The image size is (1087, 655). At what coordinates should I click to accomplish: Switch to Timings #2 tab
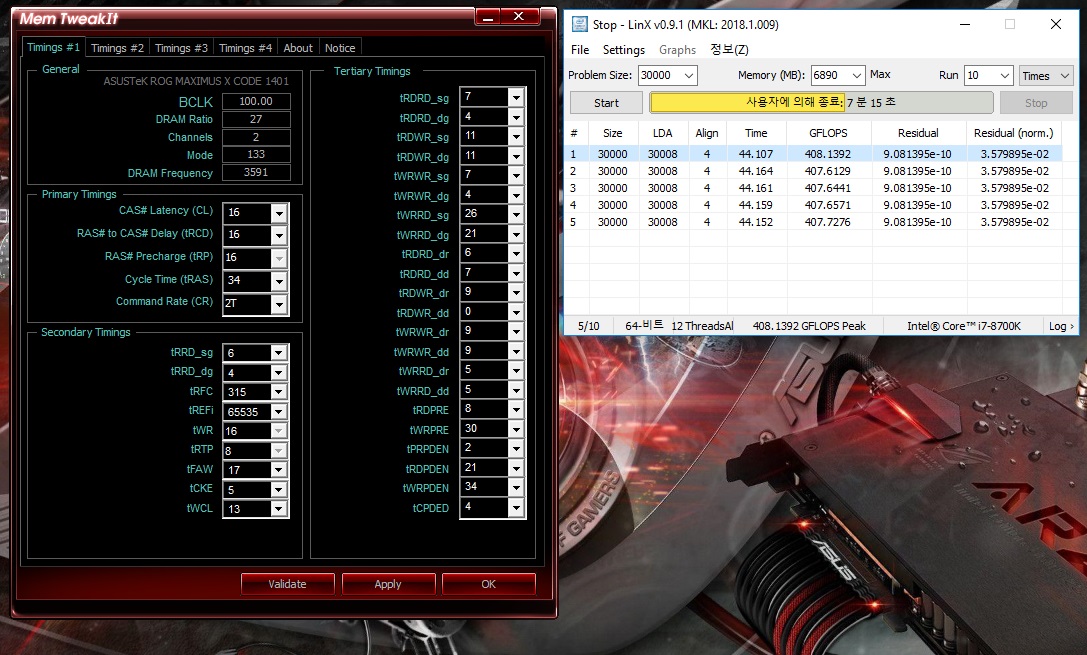(117, 48)
